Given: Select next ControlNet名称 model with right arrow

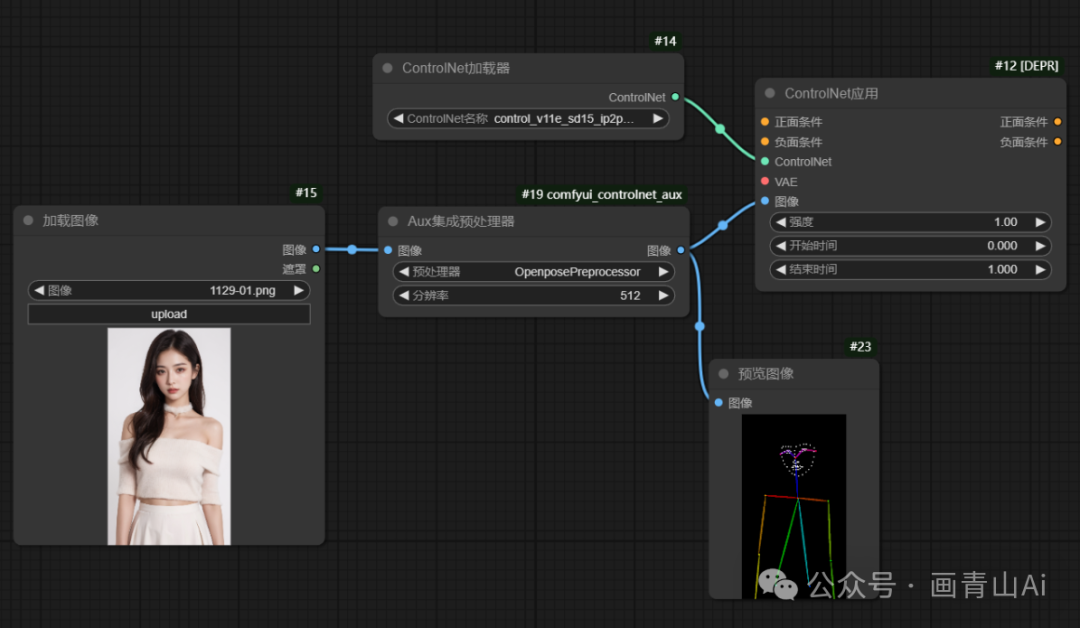Looking at the screenshot, I should [658, 118].
